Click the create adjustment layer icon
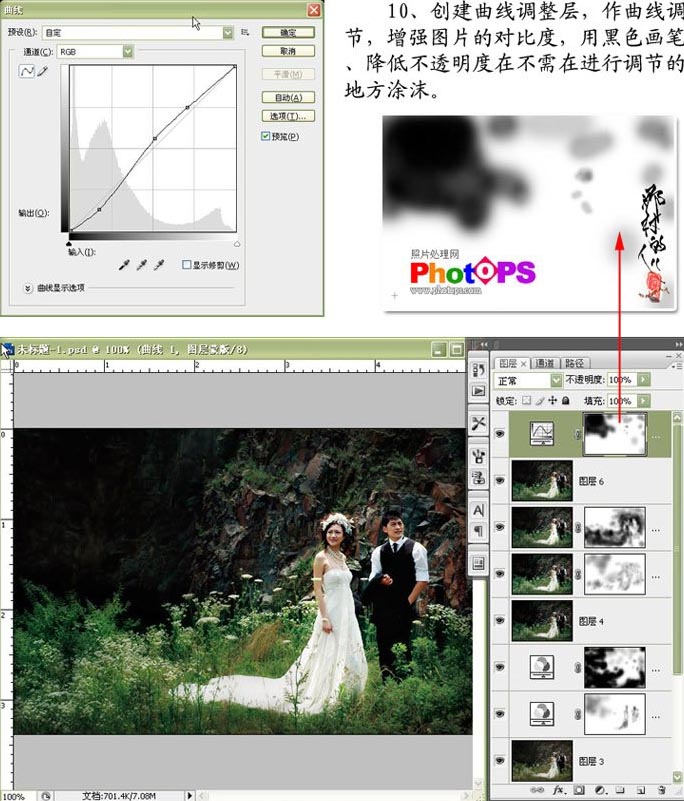 (599, 790)
